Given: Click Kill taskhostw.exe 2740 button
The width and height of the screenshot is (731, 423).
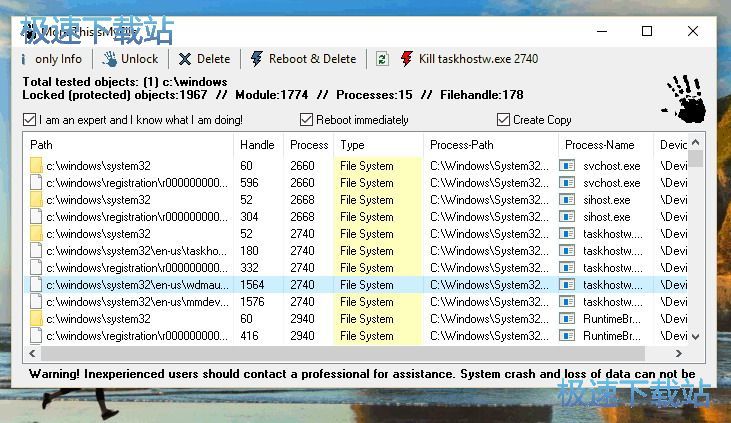Looking at the screenshot, I should click(x=469, y=59).
